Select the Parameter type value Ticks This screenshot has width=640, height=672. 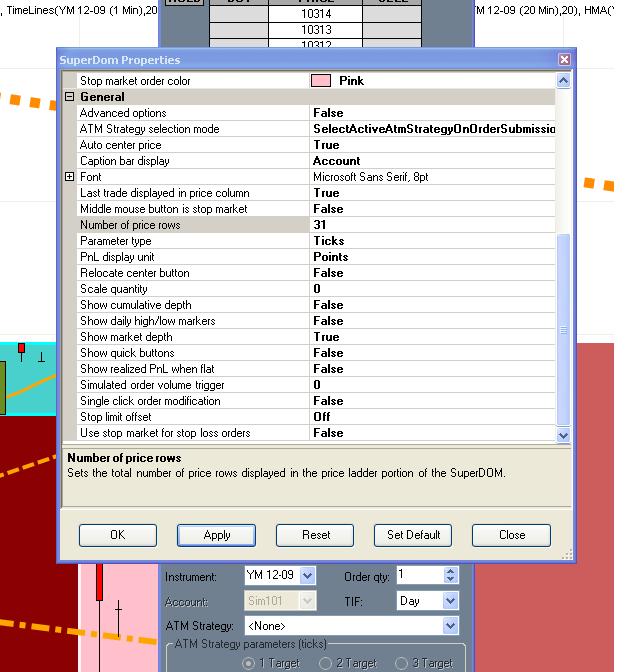point(432,241)
